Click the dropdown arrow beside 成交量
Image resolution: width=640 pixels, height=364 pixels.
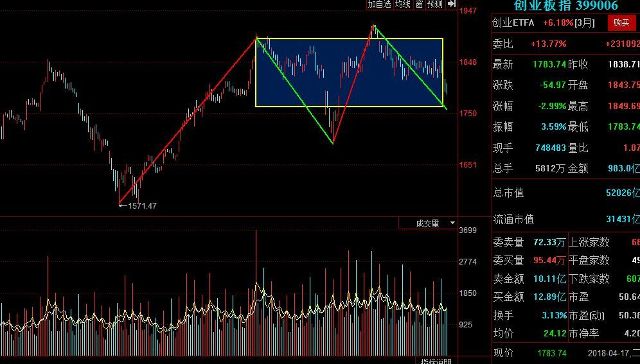(452, 223)
